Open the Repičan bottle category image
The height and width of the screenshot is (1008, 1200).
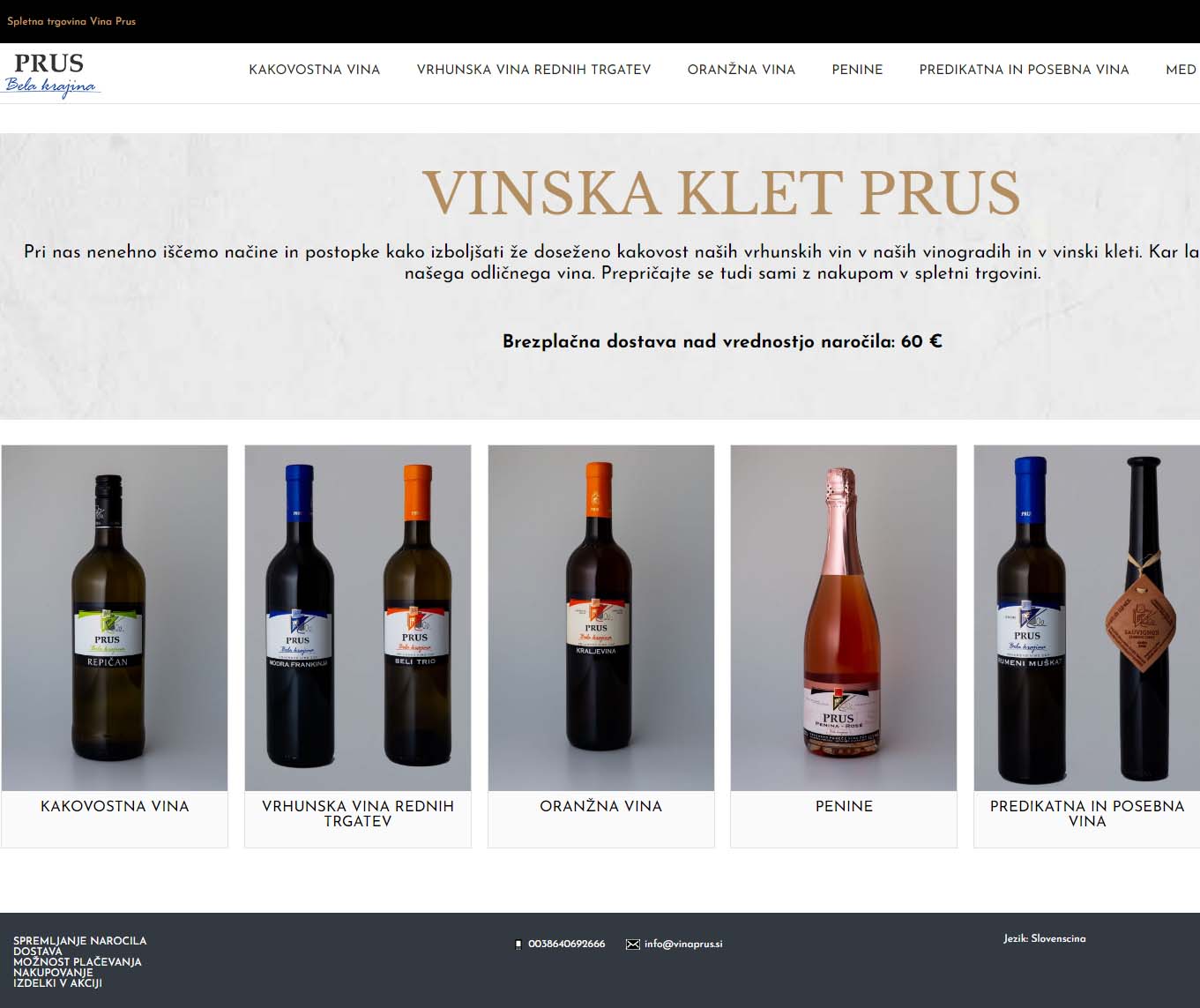point(115,617)
